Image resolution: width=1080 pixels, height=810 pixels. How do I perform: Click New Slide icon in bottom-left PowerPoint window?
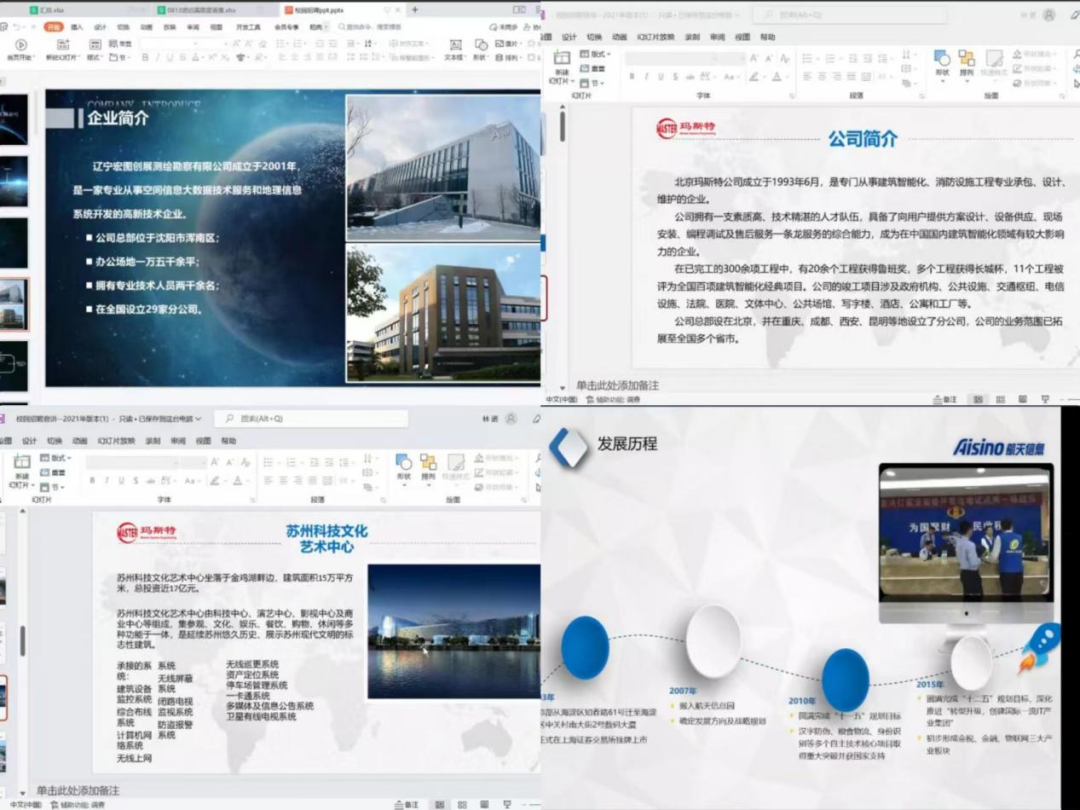(x=22, y=462)
